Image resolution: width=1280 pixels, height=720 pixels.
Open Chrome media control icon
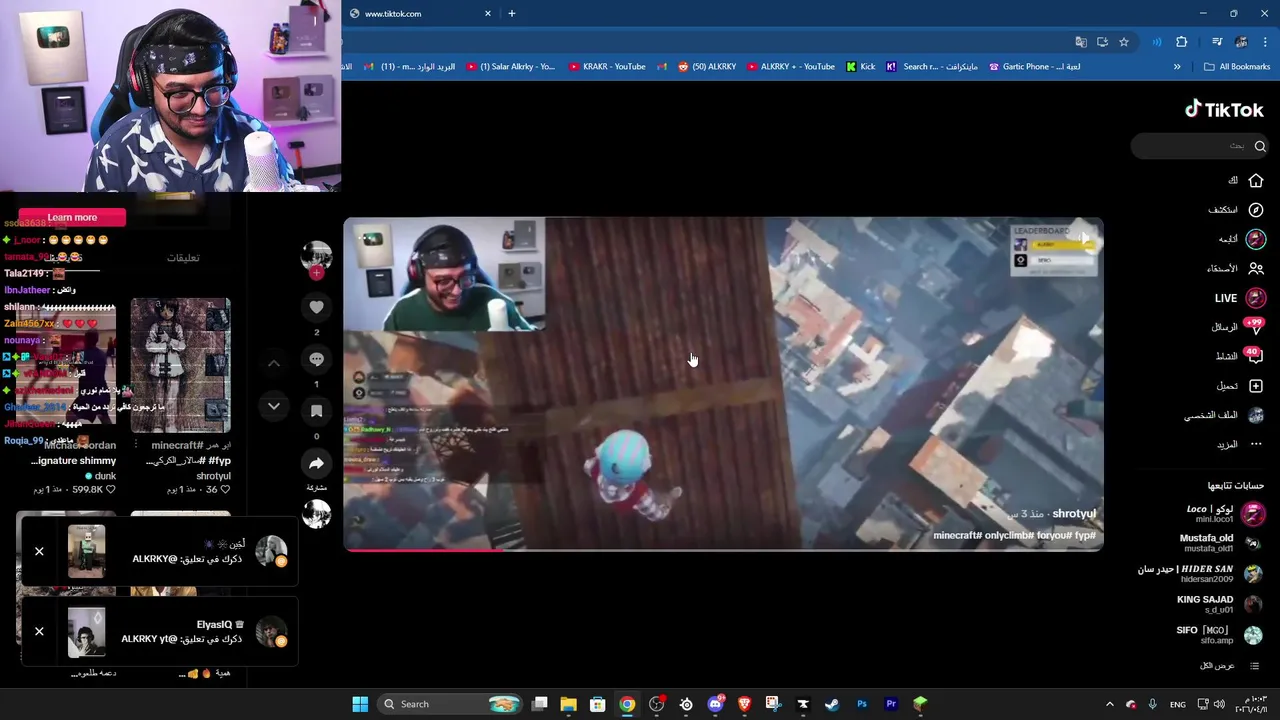click(x=1217, y=42)
